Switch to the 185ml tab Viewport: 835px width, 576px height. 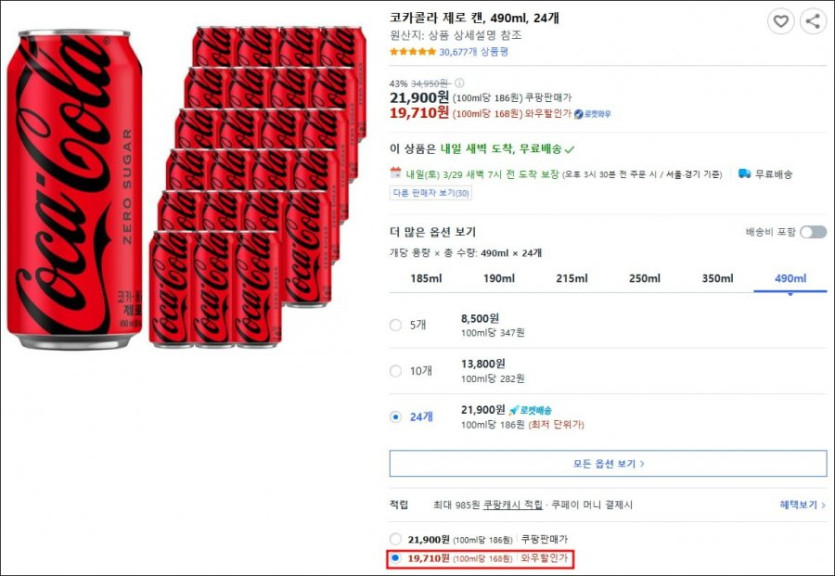point(426,278)
